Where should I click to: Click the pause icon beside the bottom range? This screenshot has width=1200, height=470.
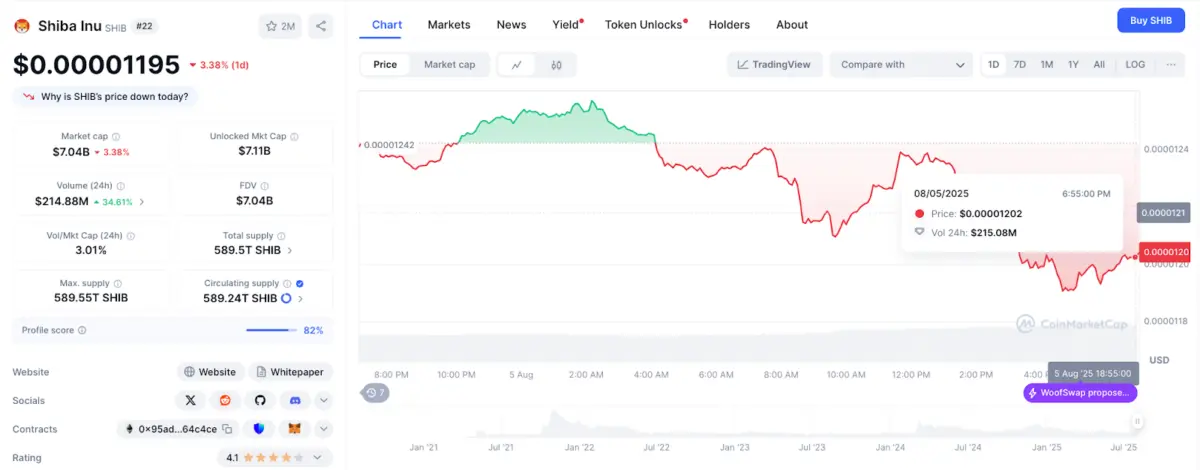1135,422
